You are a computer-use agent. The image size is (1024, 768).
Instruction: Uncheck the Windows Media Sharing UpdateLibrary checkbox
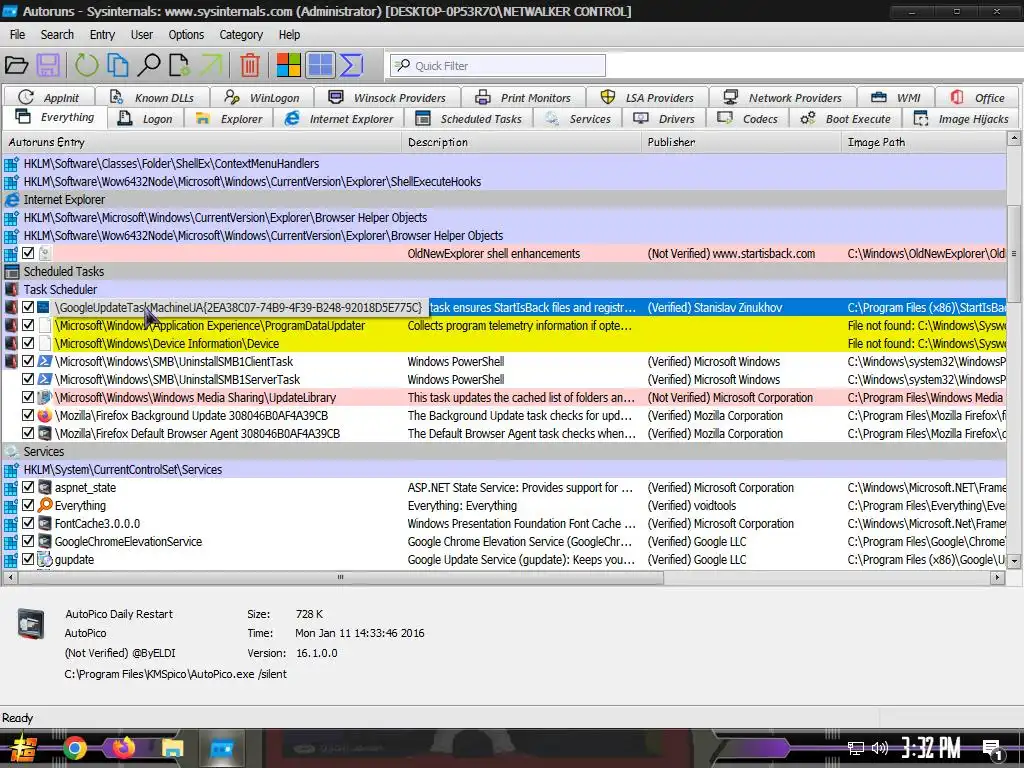[x=28, y=397]
